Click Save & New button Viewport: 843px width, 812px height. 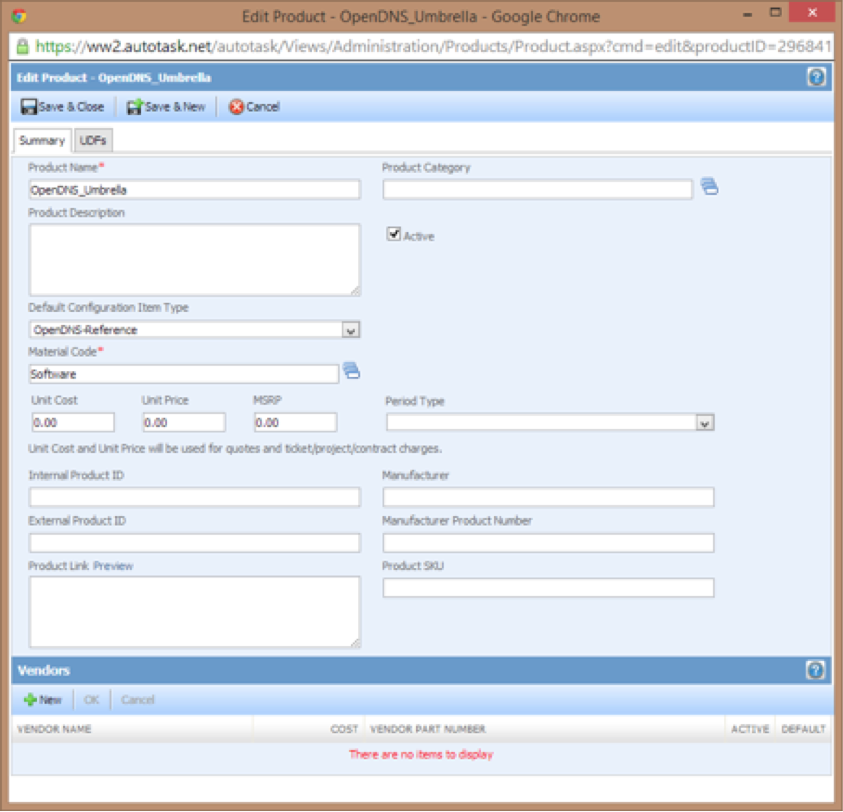(x=166, y=106)
